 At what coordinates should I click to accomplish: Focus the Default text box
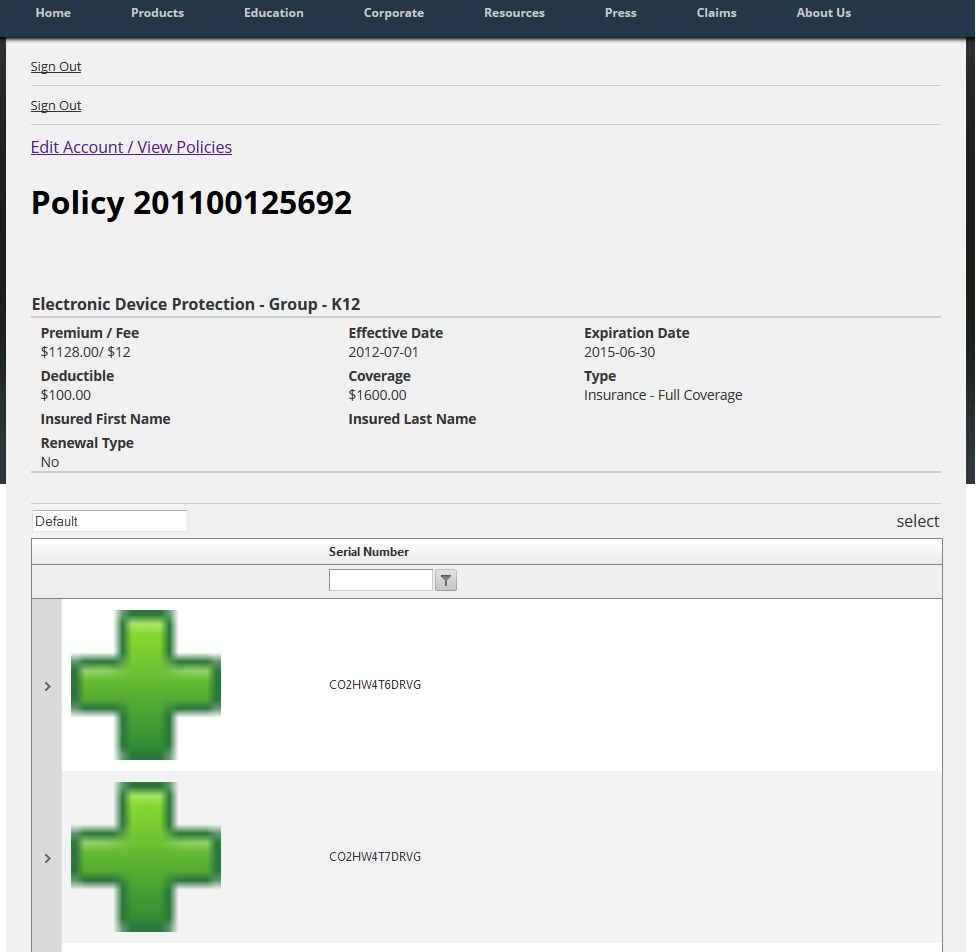click(110, 521)
